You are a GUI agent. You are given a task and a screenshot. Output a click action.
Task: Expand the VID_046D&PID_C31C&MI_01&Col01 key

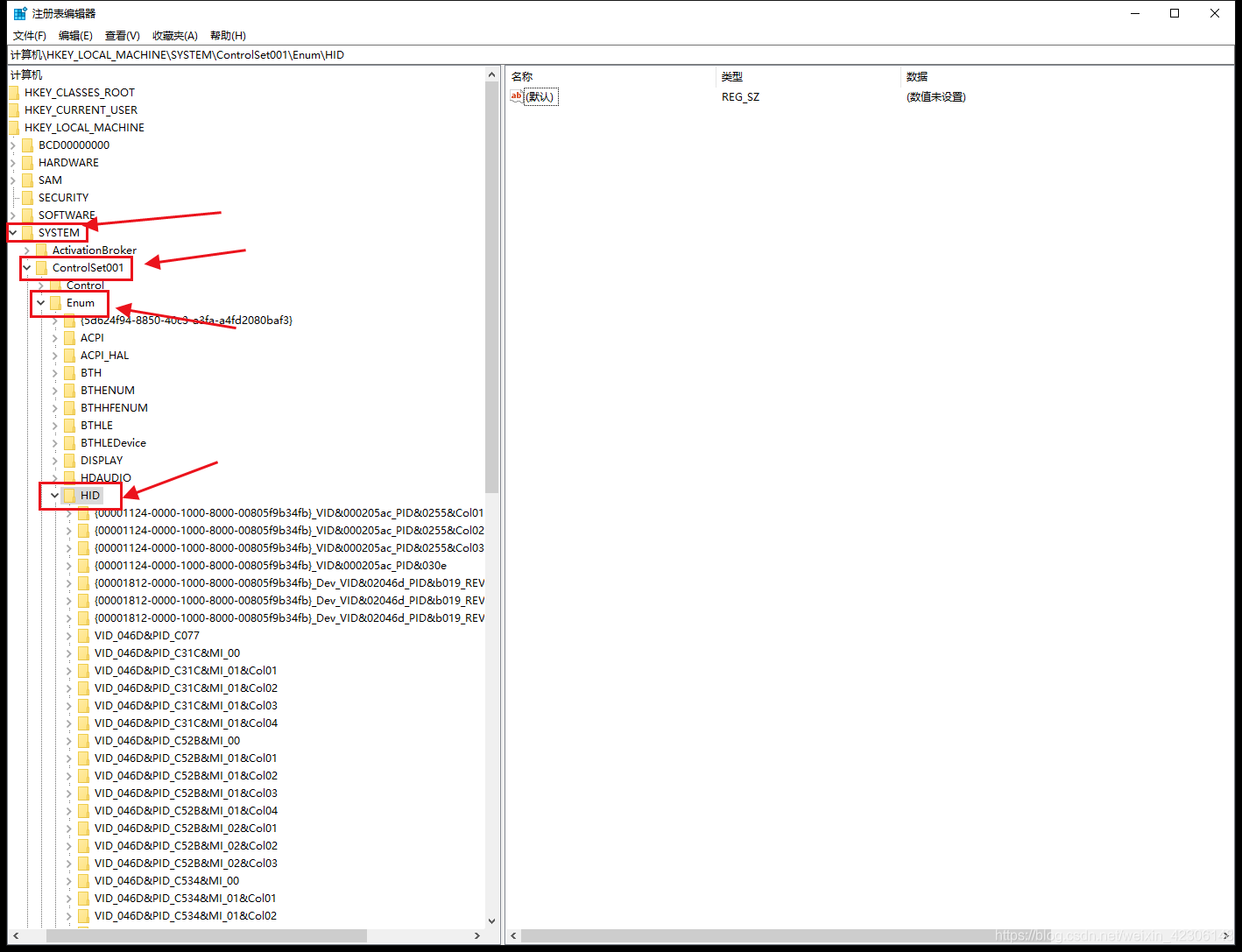[x=69, y=670]
